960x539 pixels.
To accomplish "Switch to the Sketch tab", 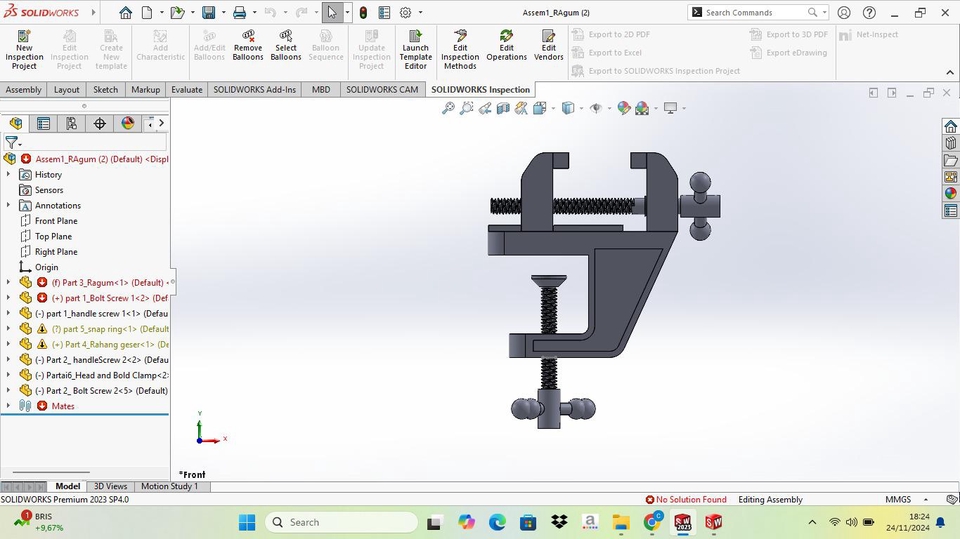I will 105,89.
